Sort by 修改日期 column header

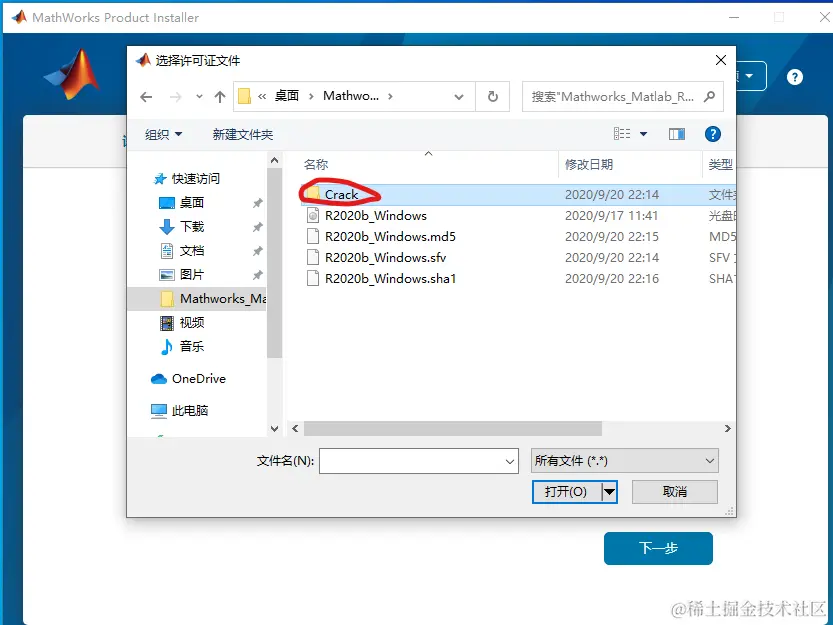tap(589, 165)
